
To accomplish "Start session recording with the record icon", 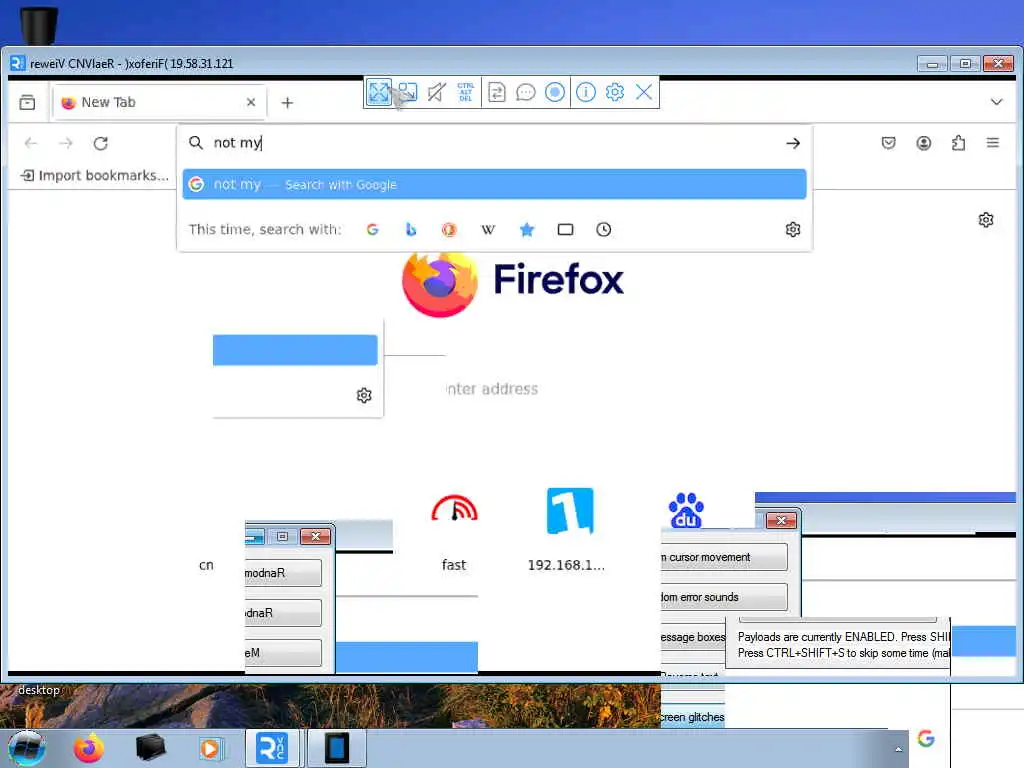I will (555, 92).
